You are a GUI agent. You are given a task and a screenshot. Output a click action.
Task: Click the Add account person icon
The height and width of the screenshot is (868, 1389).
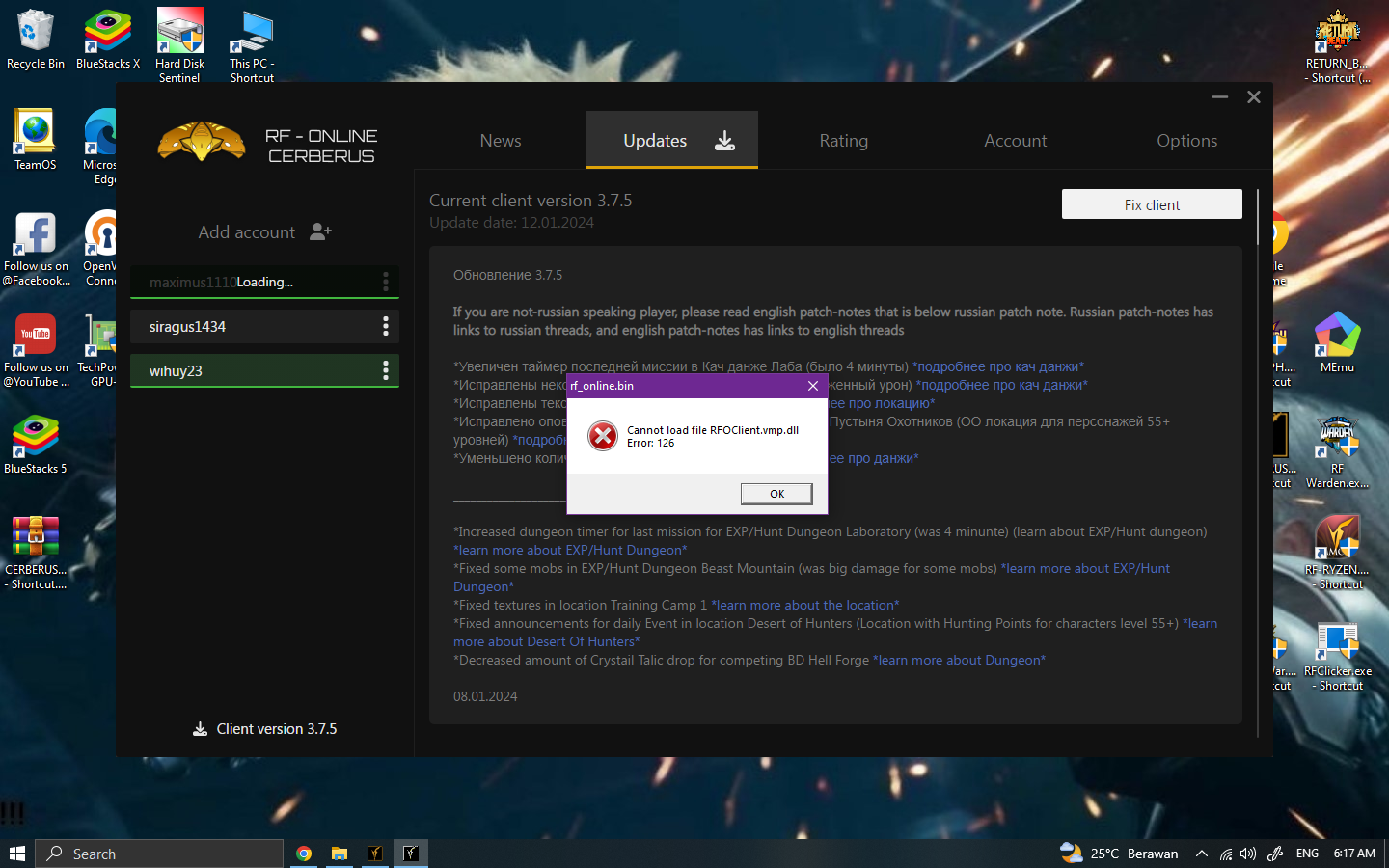[320, 231]
